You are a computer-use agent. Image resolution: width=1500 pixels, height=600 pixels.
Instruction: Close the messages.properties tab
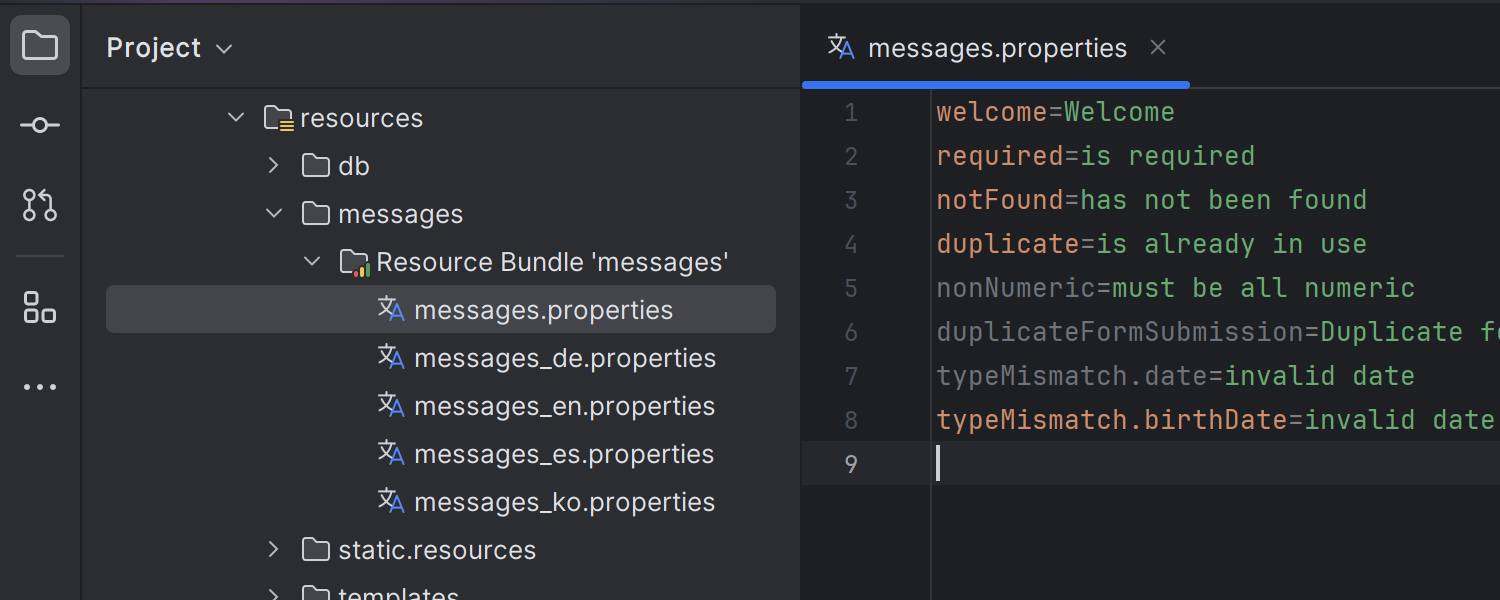[x=1157, y=47]
